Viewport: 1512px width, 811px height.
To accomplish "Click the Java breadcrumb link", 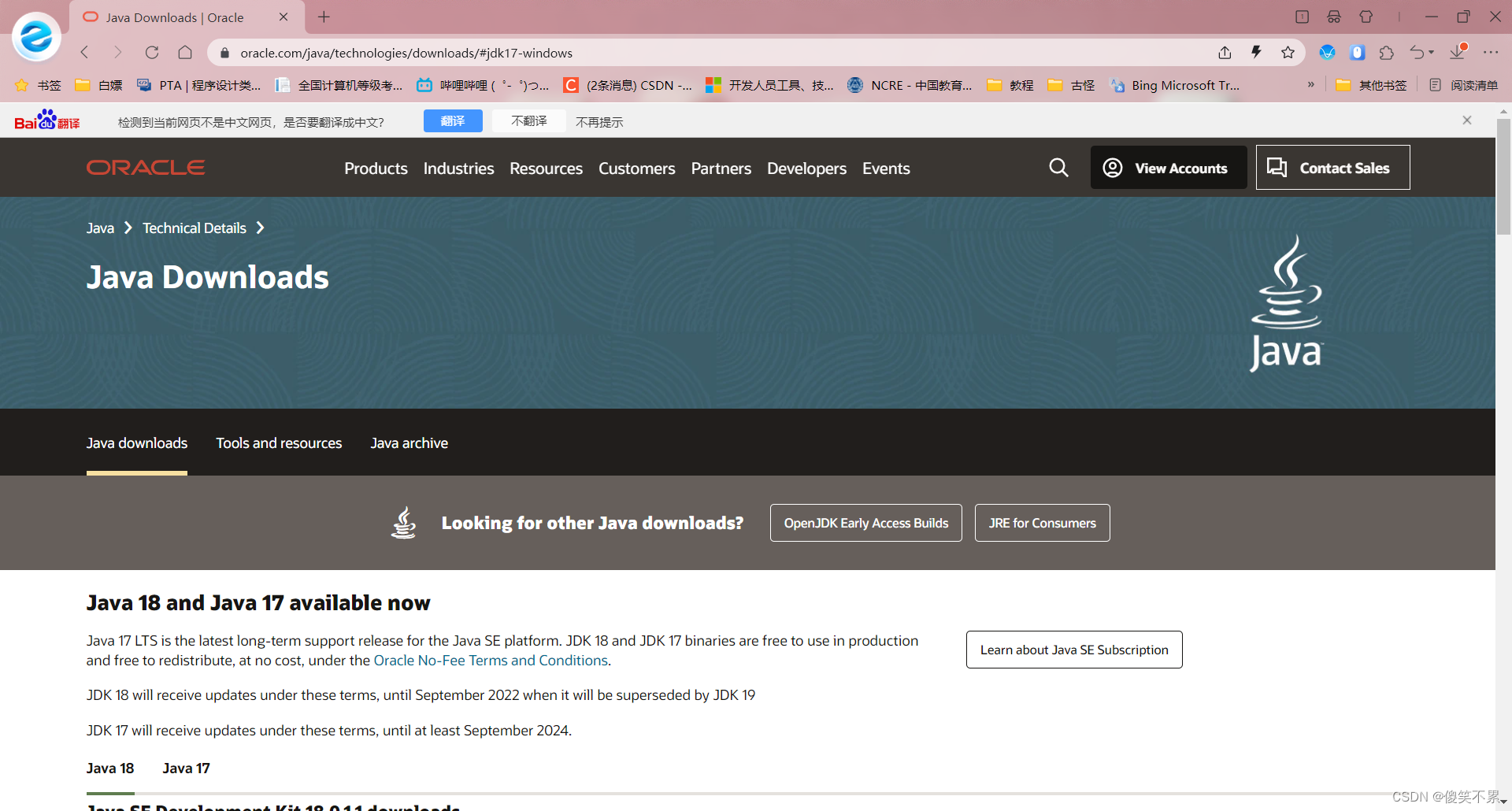I will (x=100, y=228).
